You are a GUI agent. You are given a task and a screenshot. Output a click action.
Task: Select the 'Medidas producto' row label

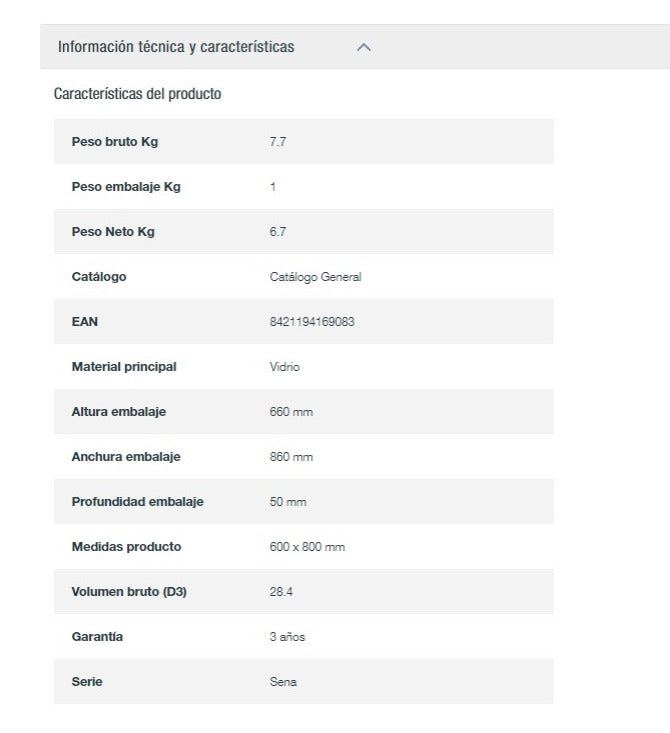(x=126, y=547)
